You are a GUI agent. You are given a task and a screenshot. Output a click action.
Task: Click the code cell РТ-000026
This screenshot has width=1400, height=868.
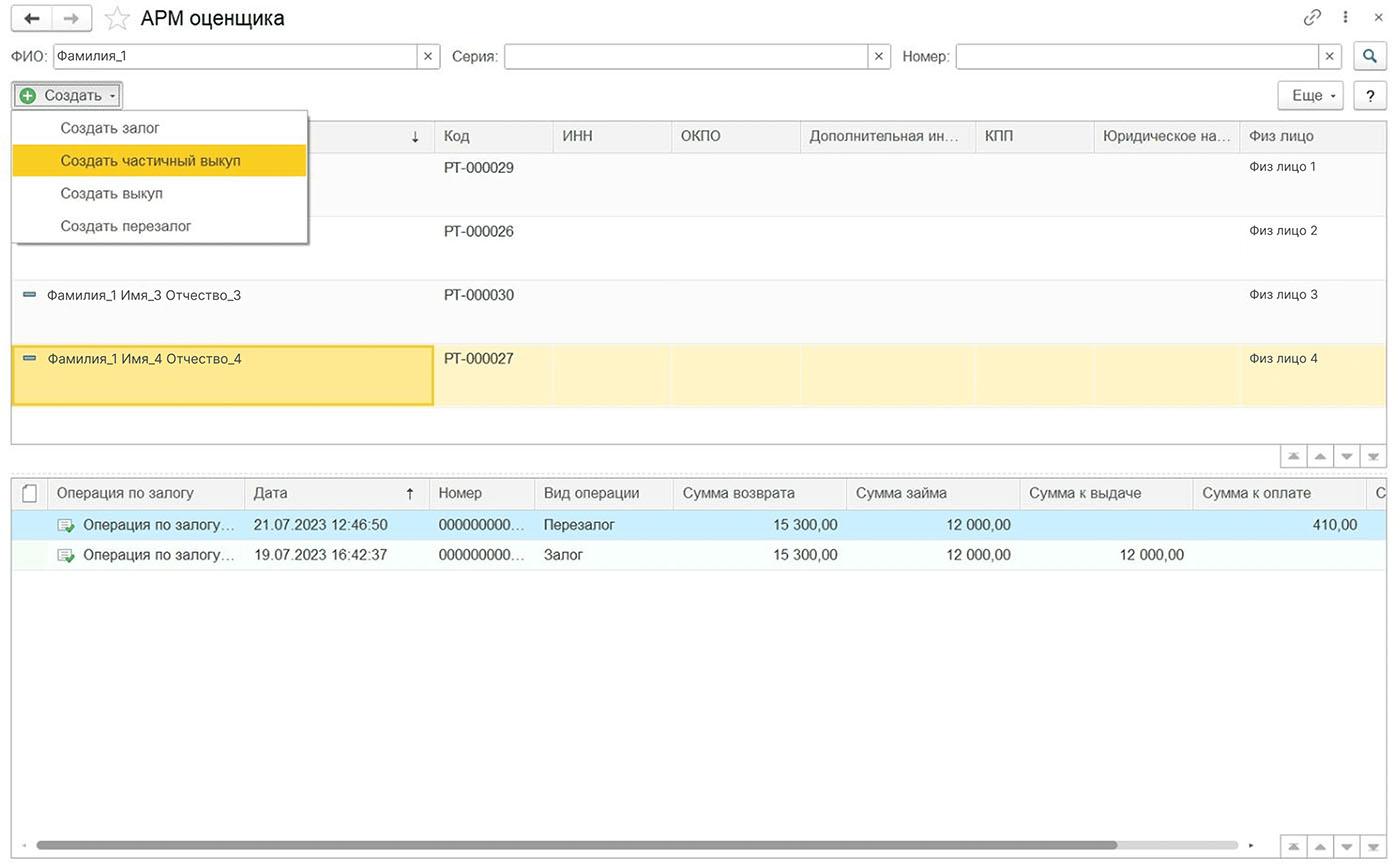pos(494,248)
